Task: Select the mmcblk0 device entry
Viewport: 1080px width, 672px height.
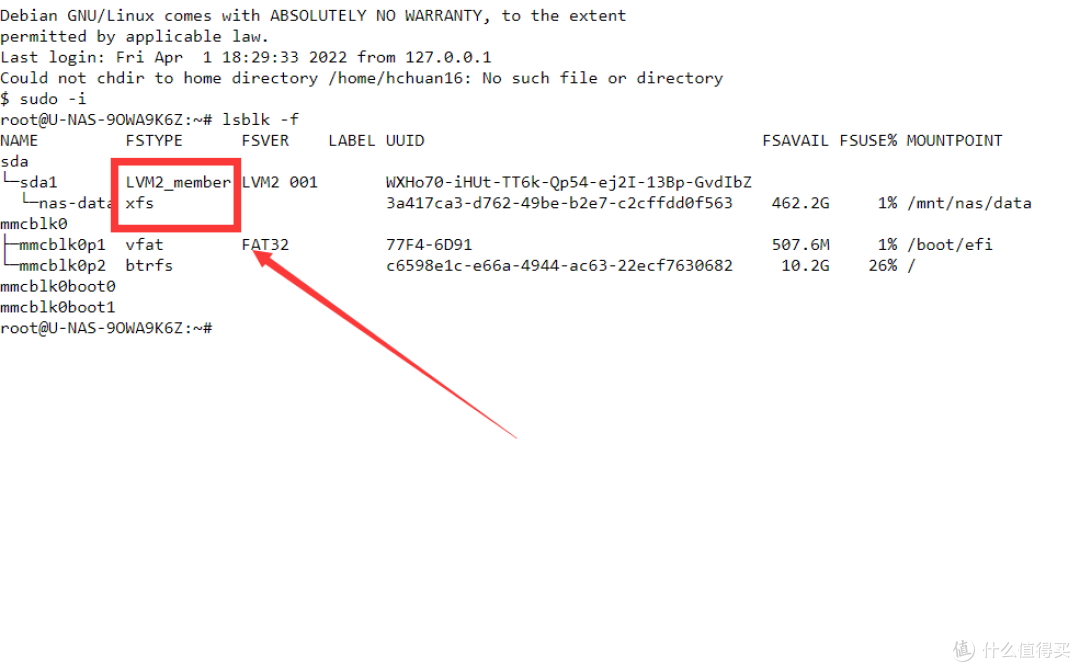Action: (x=34, y=224)
